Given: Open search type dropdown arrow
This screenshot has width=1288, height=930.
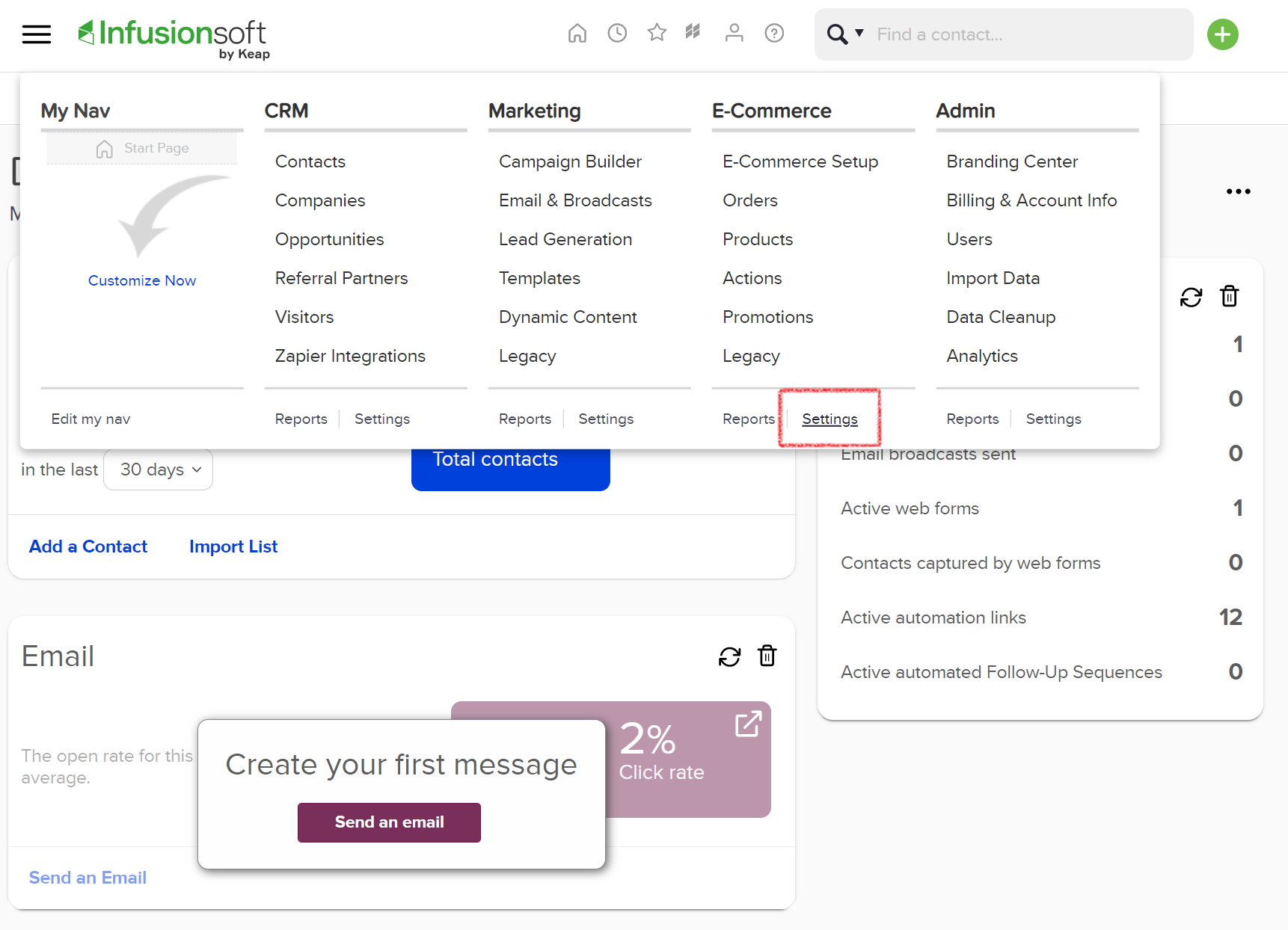Looking at the screenshot, I should pos(859,33).
